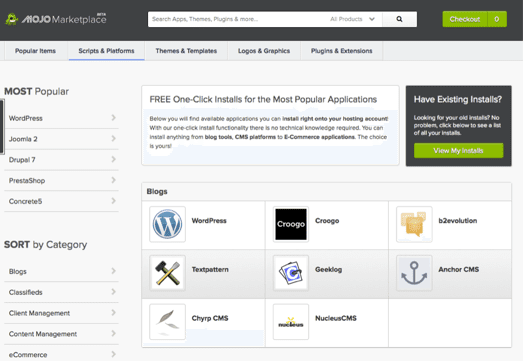
Task: Expand the WordPress arrow in Most Popular
Action: 113,118
